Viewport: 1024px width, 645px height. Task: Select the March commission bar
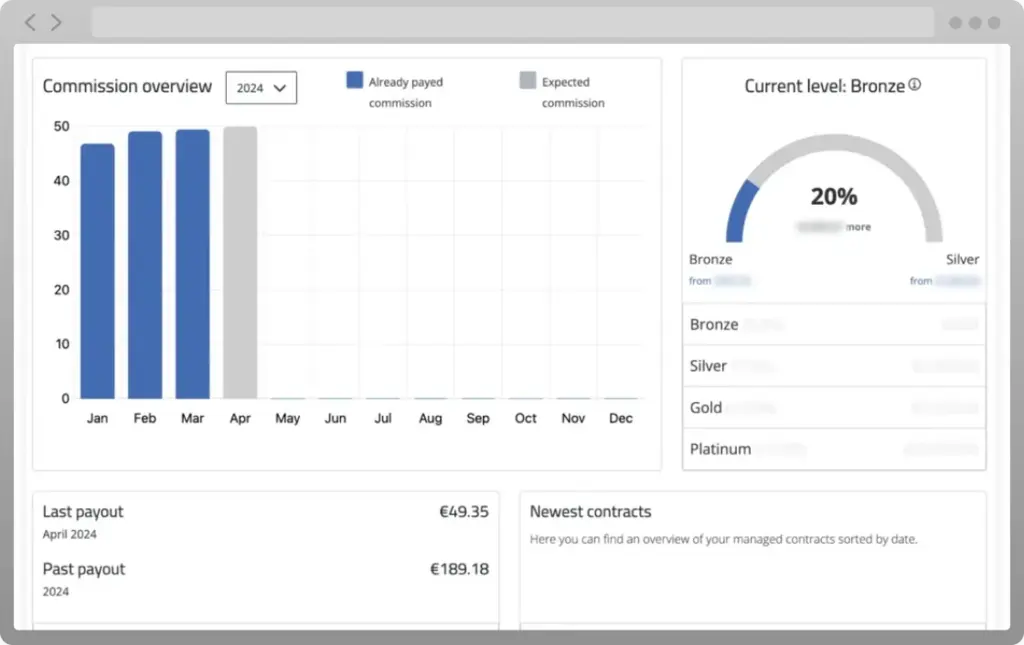pos(192,264)
